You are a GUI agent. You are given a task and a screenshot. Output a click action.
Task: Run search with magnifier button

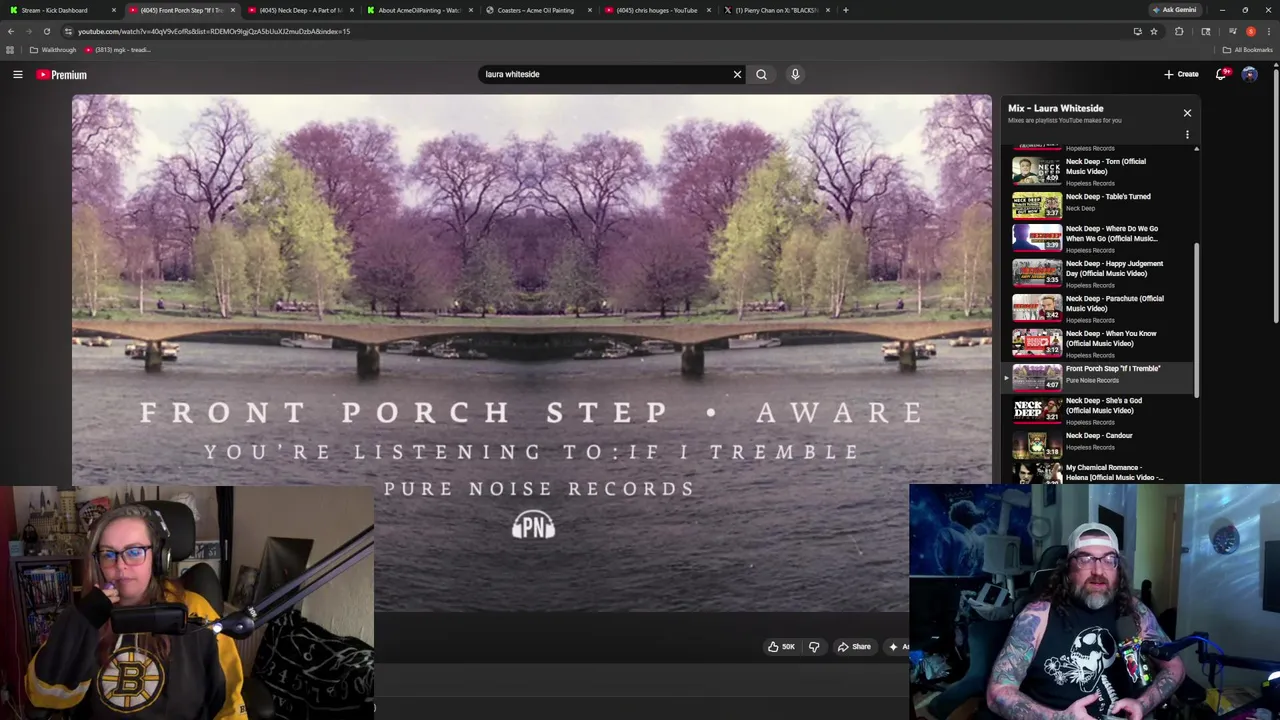point(761,74)
